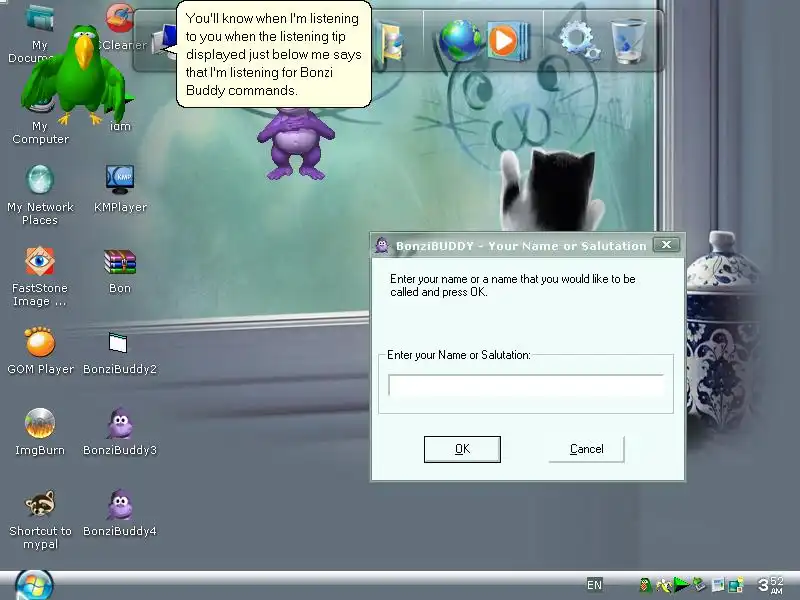Click the Bonzi listening tip speech balloon
Viewport: 800px width, 600px height.
click(273, 54)
